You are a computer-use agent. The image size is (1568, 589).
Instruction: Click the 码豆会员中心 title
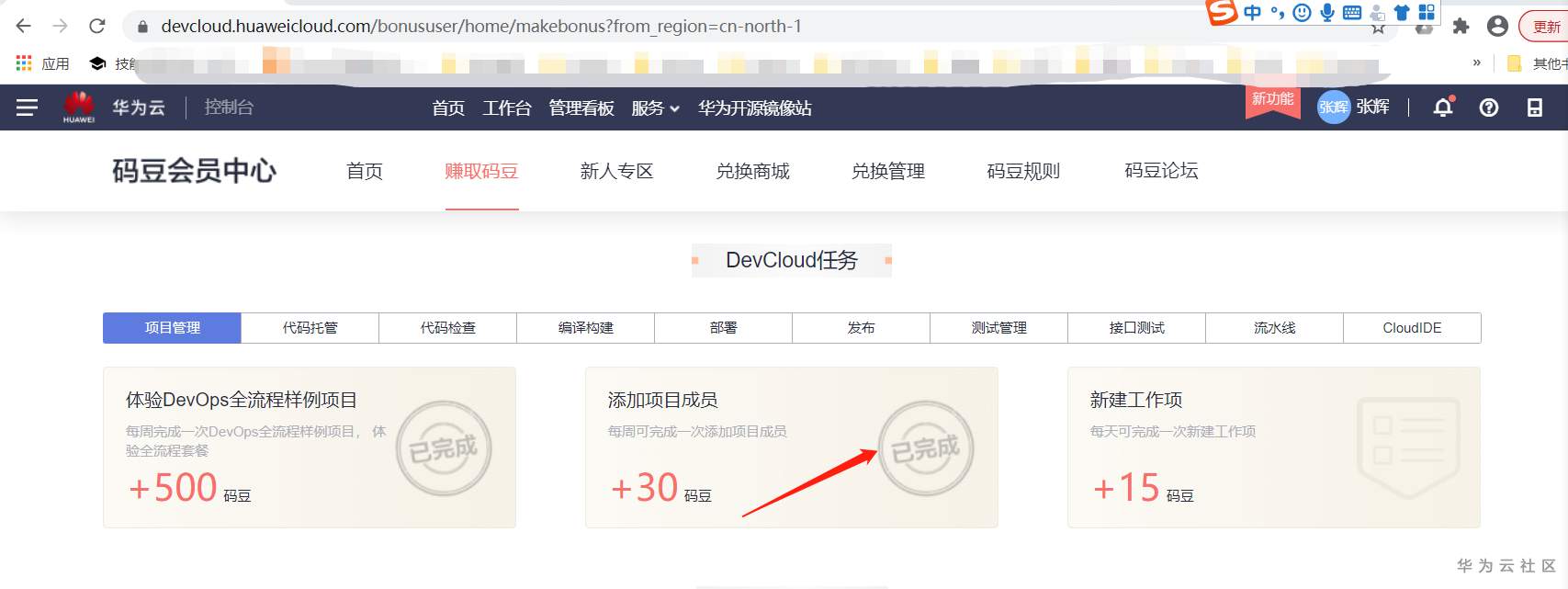[194, 171]
